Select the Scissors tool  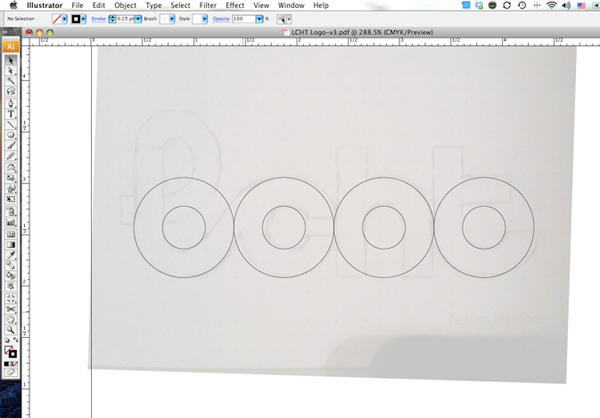(11, 309)
